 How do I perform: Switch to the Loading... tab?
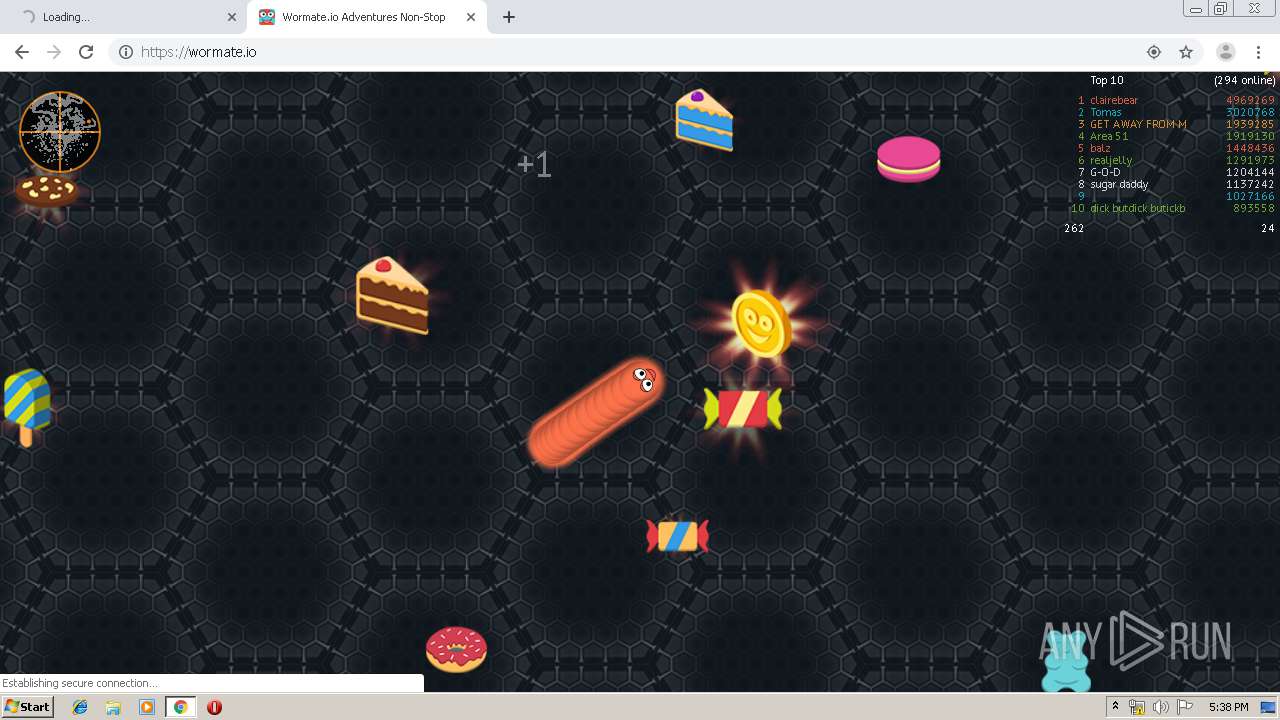click(x=125, y=17)
